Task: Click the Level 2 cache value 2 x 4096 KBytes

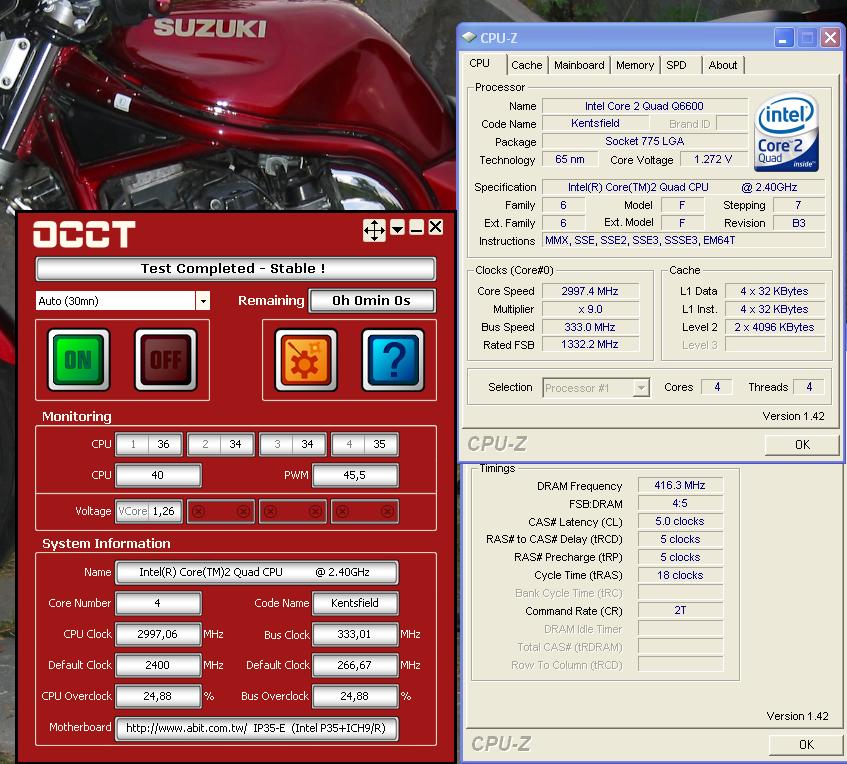Action: point(774,327)
